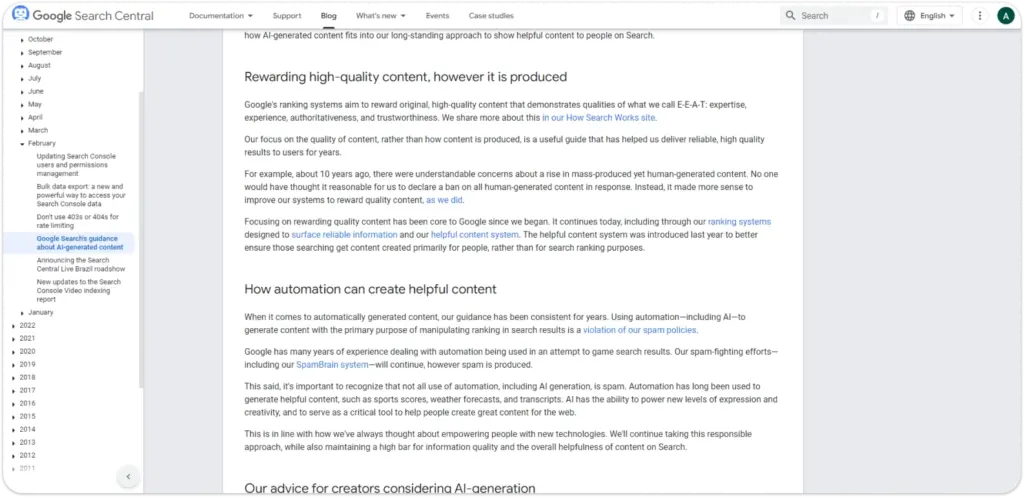Screen dimensions: 1024x497
Task: Click the Google Search Central logo
Action: click(83, 15)
